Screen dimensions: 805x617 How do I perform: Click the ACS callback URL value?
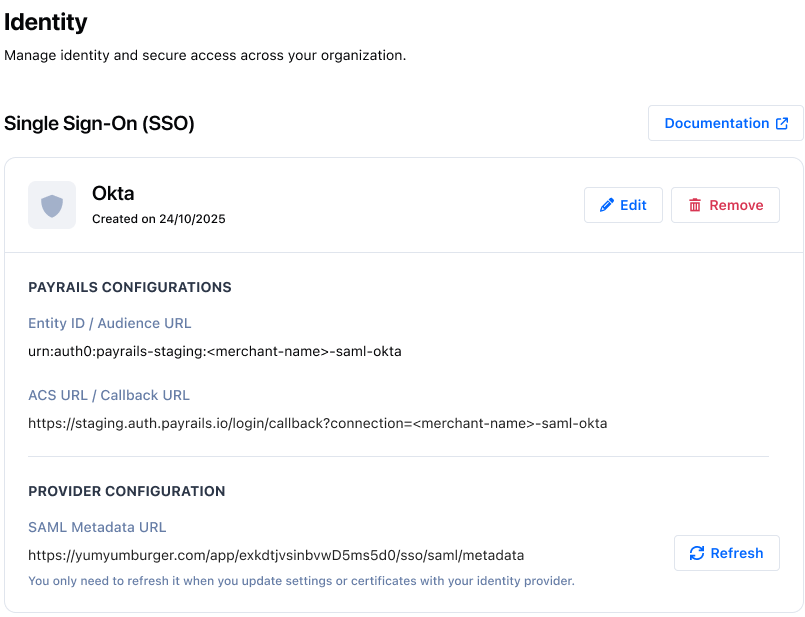point(317,423)
